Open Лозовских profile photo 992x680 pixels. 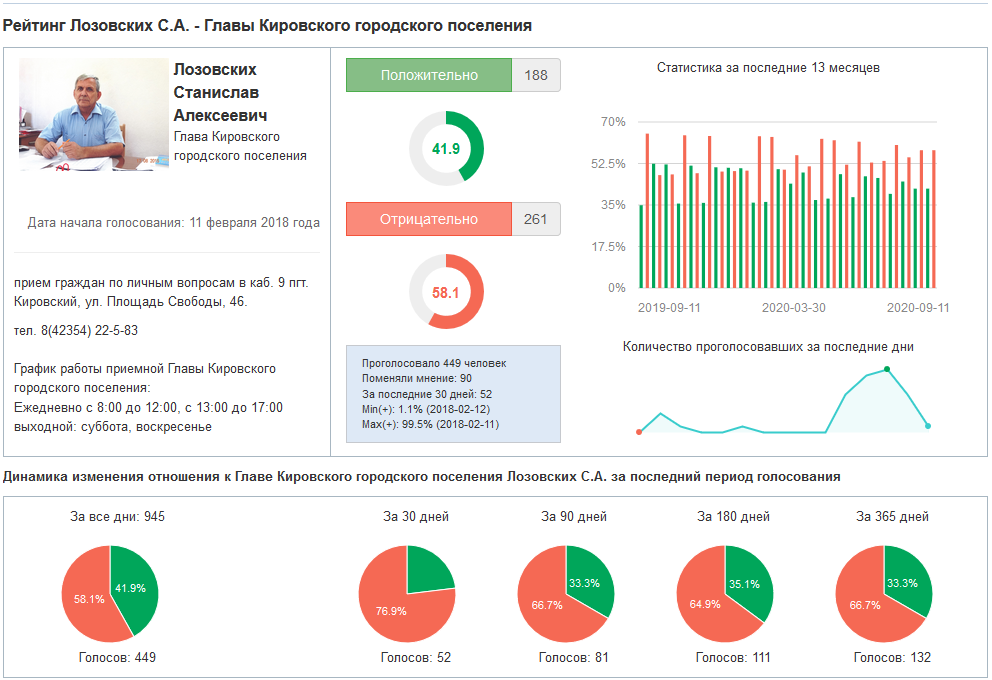tap(93, 114)
